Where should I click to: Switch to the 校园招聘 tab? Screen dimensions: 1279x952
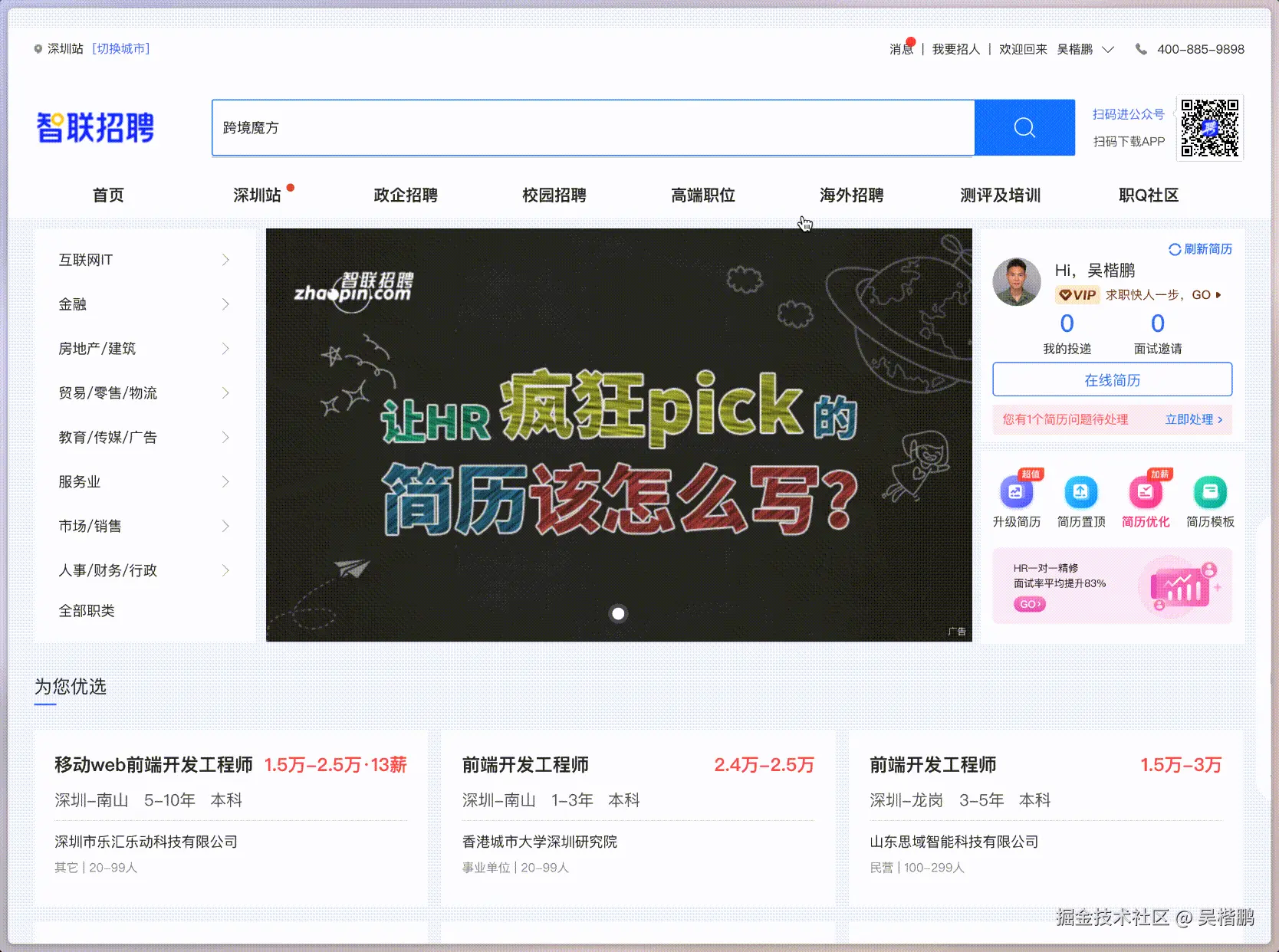pyautogui.click(x=554, y=195)
